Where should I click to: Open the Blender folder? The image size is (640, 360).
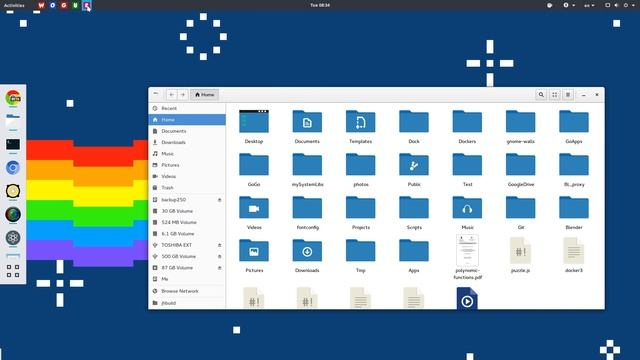[574, 212]
